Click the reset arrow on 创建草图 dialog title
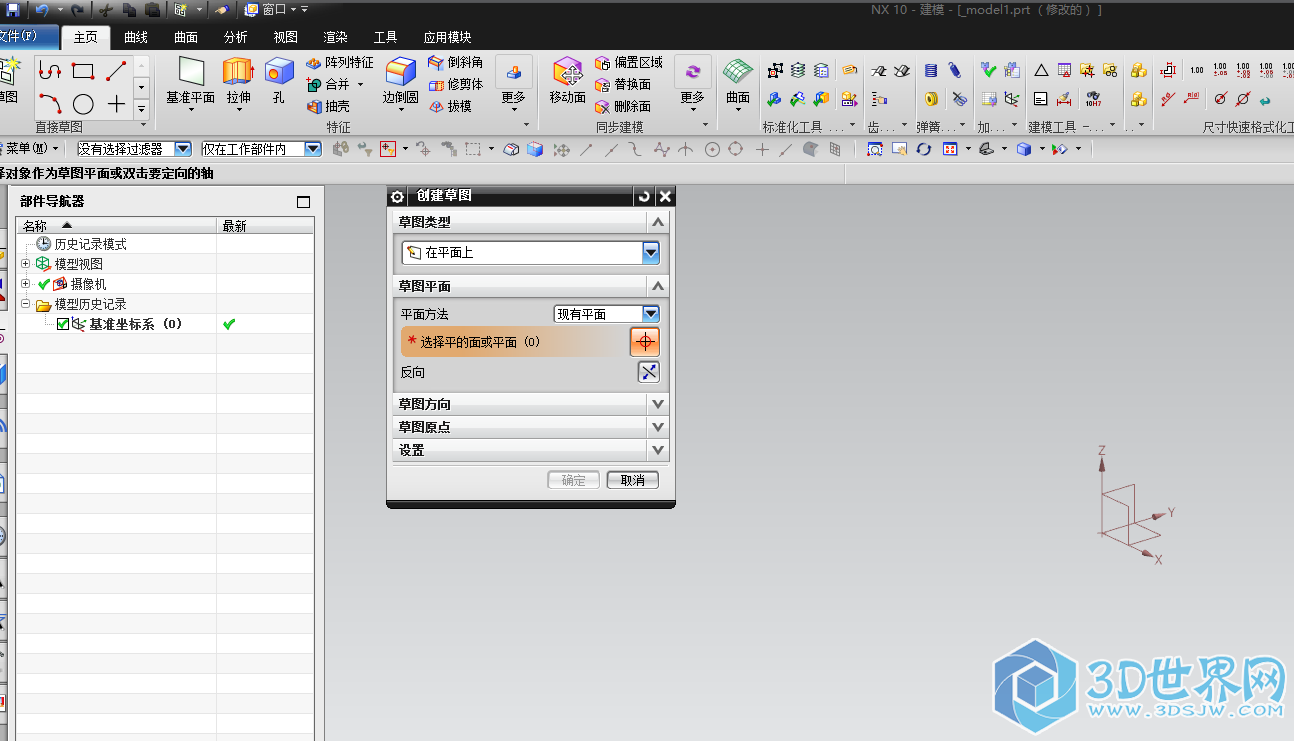Image resolution: width=1294 pixels, height=741 pixels. coord(644,196)
